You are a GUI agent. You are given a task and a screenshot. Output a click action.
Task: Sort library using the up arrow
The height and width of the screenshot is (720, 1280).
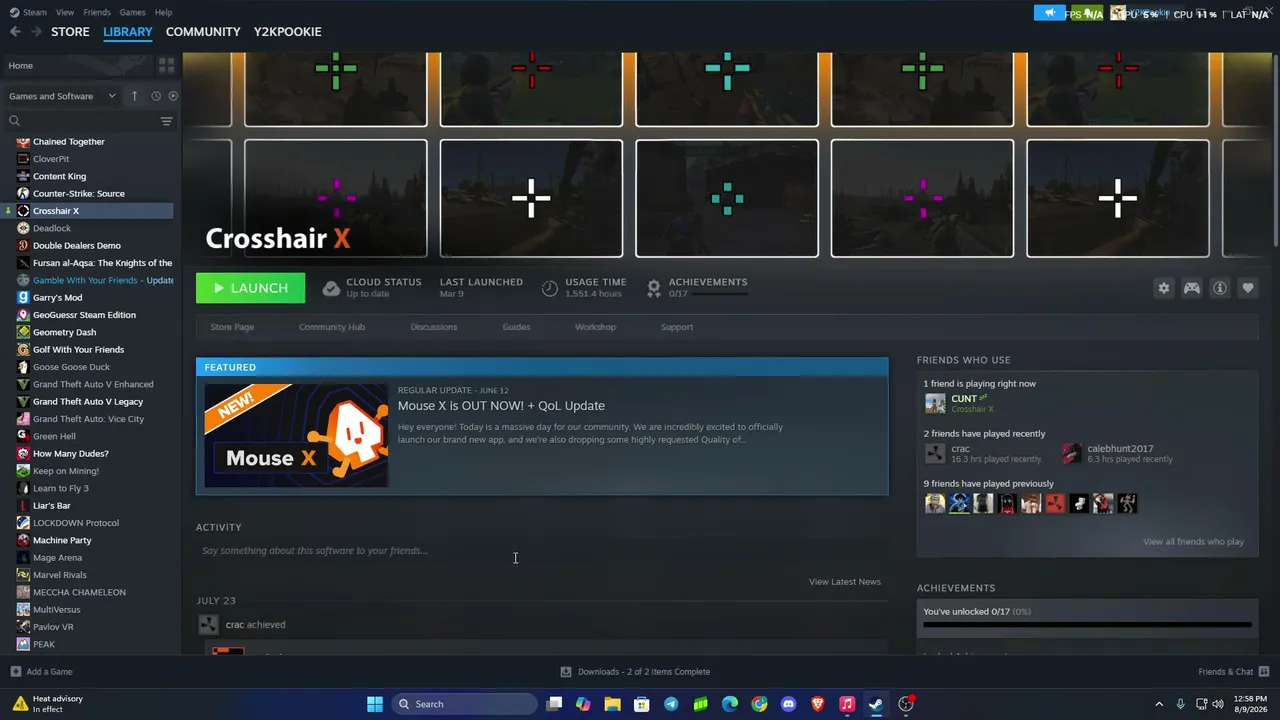pos(134,96)
